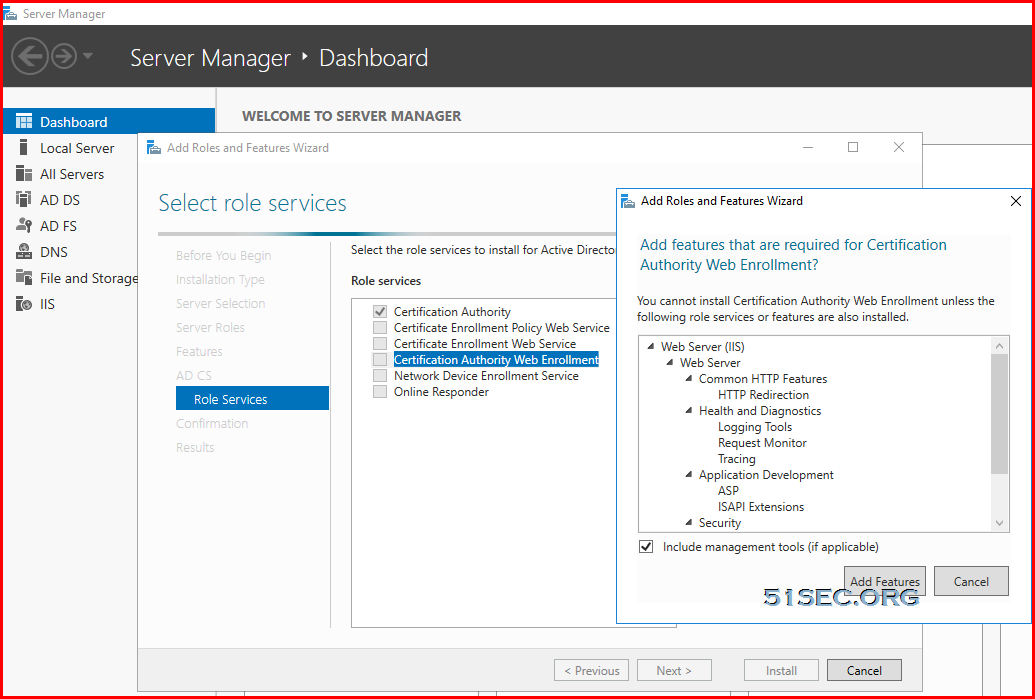The width and height of the screenshot is (1035, 699).
Task: Maximize the Select role services wizard window
Action: click(853, 147)
